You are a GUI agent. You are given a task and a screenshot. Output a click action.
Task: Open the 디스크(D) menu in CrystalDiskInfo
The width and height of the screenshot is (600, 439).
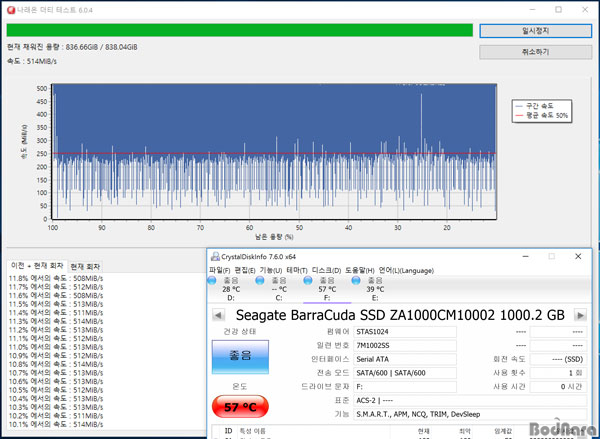pyautogui.click(x=326, y=271)
